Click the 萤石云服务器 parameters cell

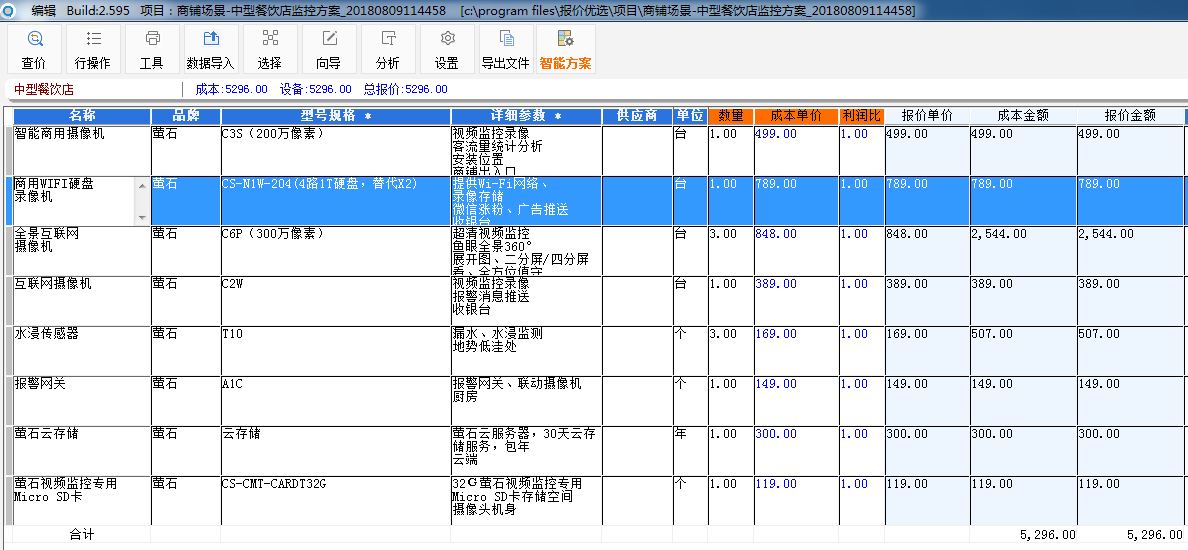click(x=527, y=451)
